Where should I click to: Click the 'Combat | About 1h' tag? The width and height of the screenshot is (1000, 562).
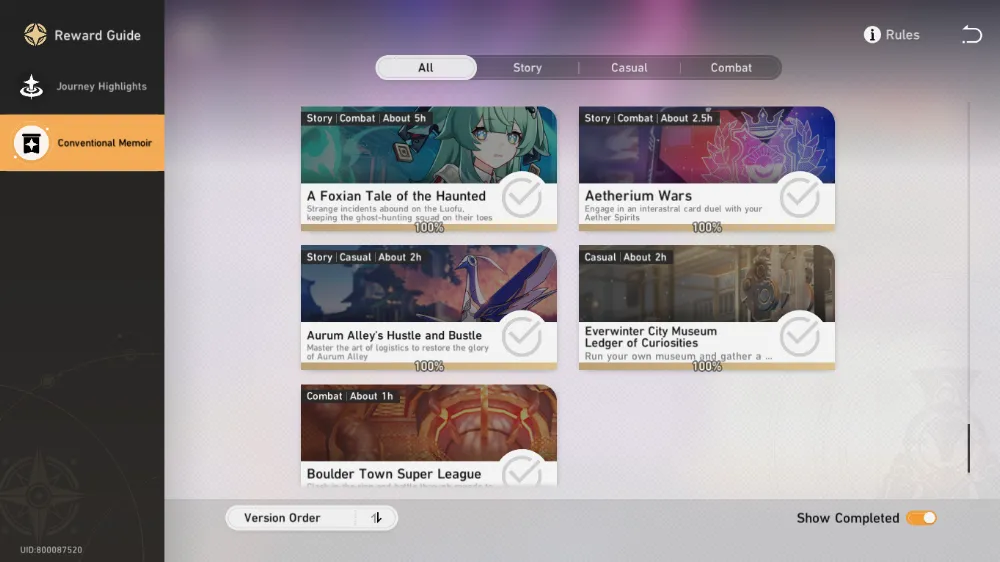pyautogui.click(x=349, y=396)
